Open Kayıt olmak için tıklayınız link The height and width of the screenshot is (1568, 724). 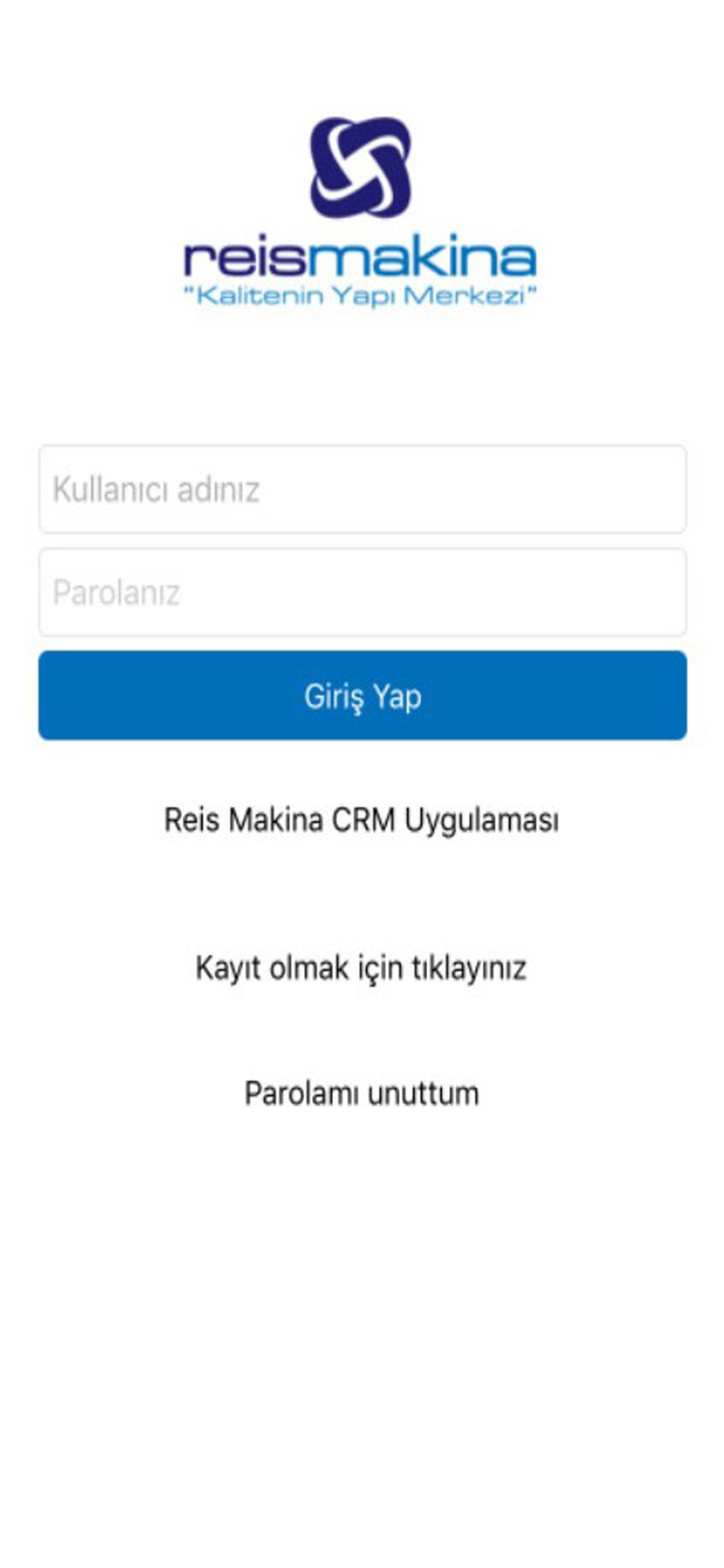[x=361, y=968]
